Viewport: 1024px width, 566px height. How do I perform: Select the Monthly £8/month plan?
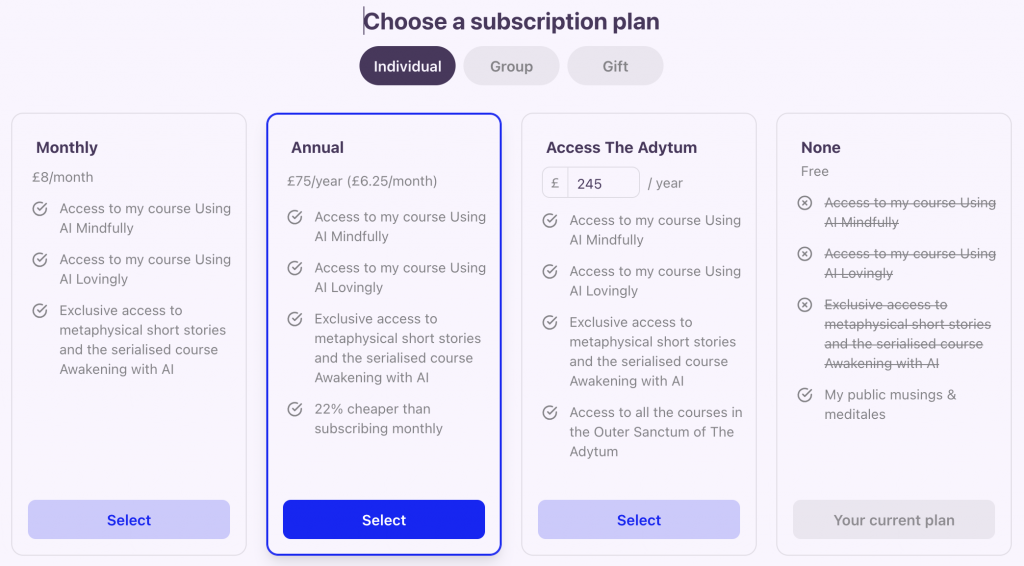[129, 520]
